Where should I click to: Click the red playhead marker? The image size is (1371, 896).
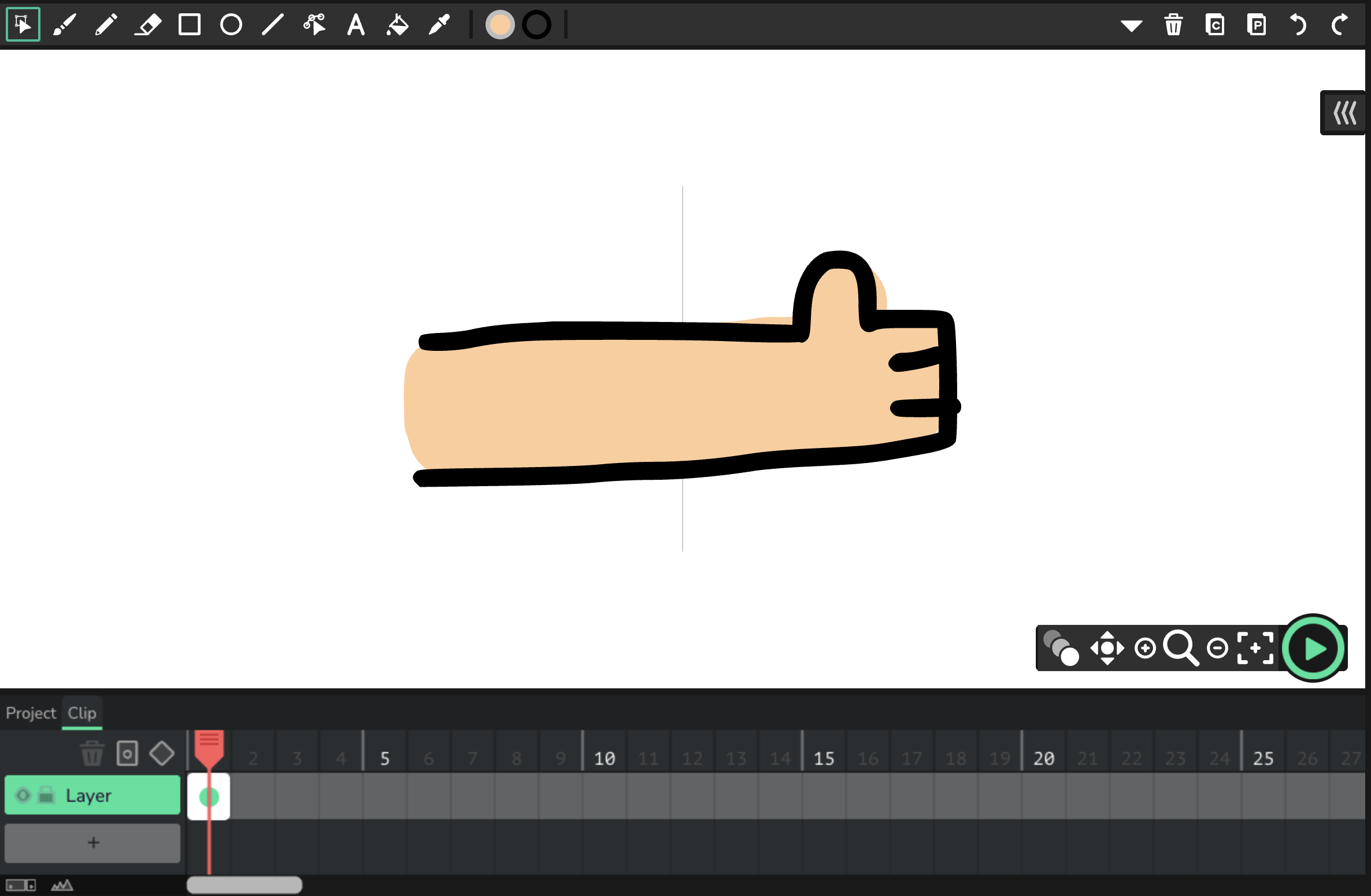coord(209,750)
